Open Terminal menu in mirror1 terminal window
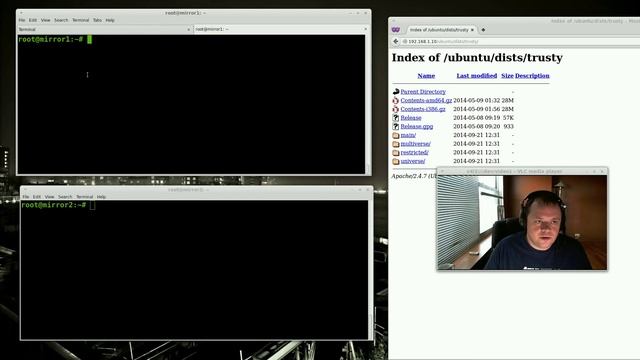 coord(80,20)
